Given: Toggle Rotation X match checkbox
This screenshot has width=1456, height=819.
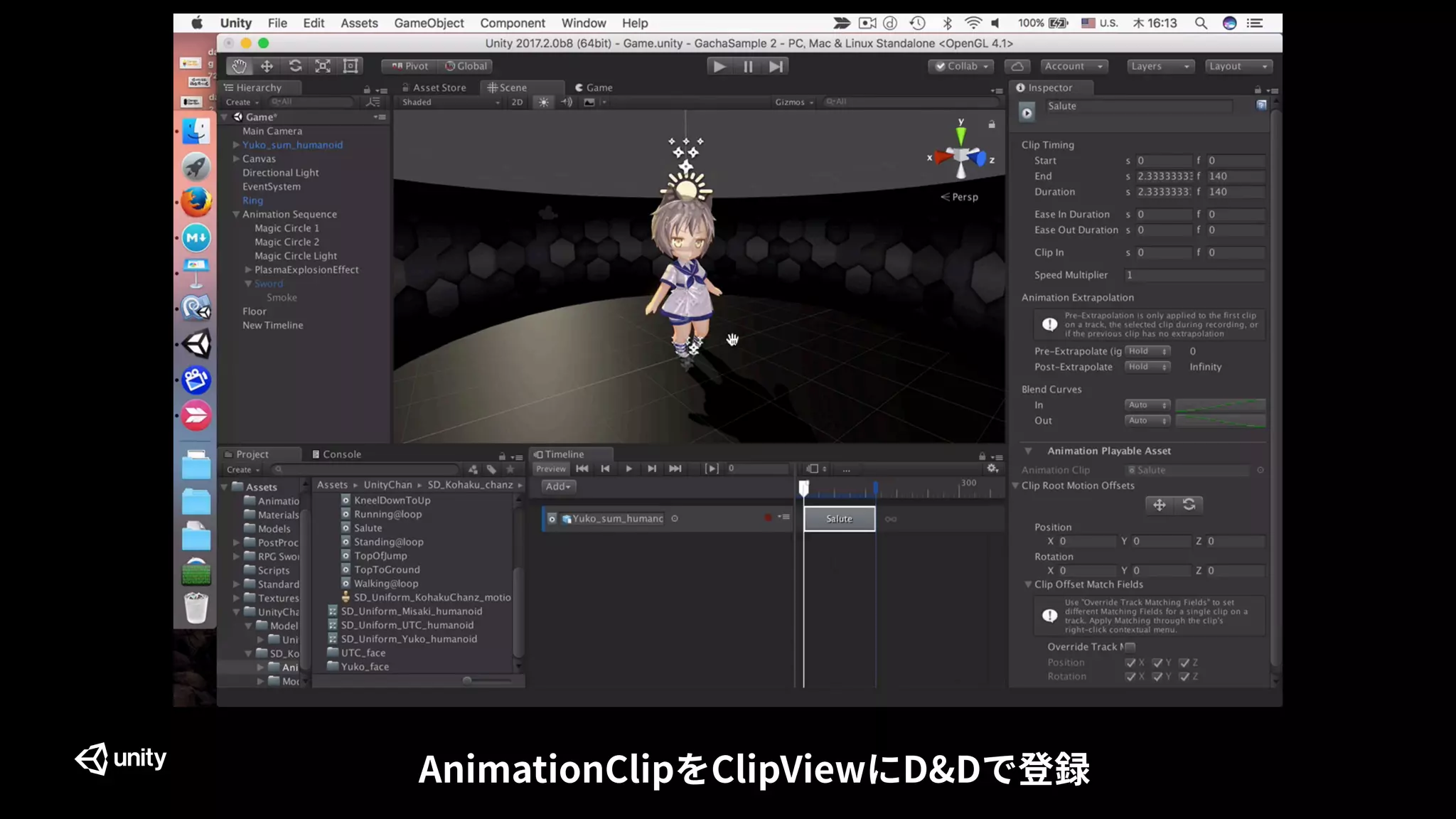Looking at the screenshot, I should (x=1130, y=677).
